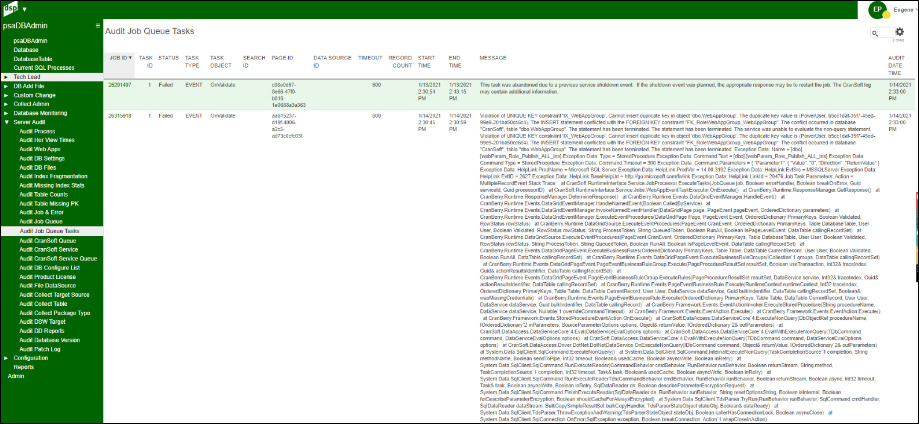Sort by the TASK OBJECT column header

coord(219,62)
